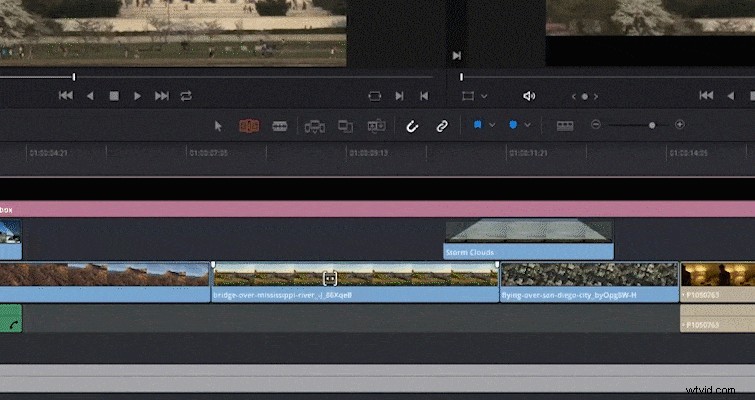Choose the Blade Edit Mode tool
755x400 pixels.
click(x=280, y=126)
